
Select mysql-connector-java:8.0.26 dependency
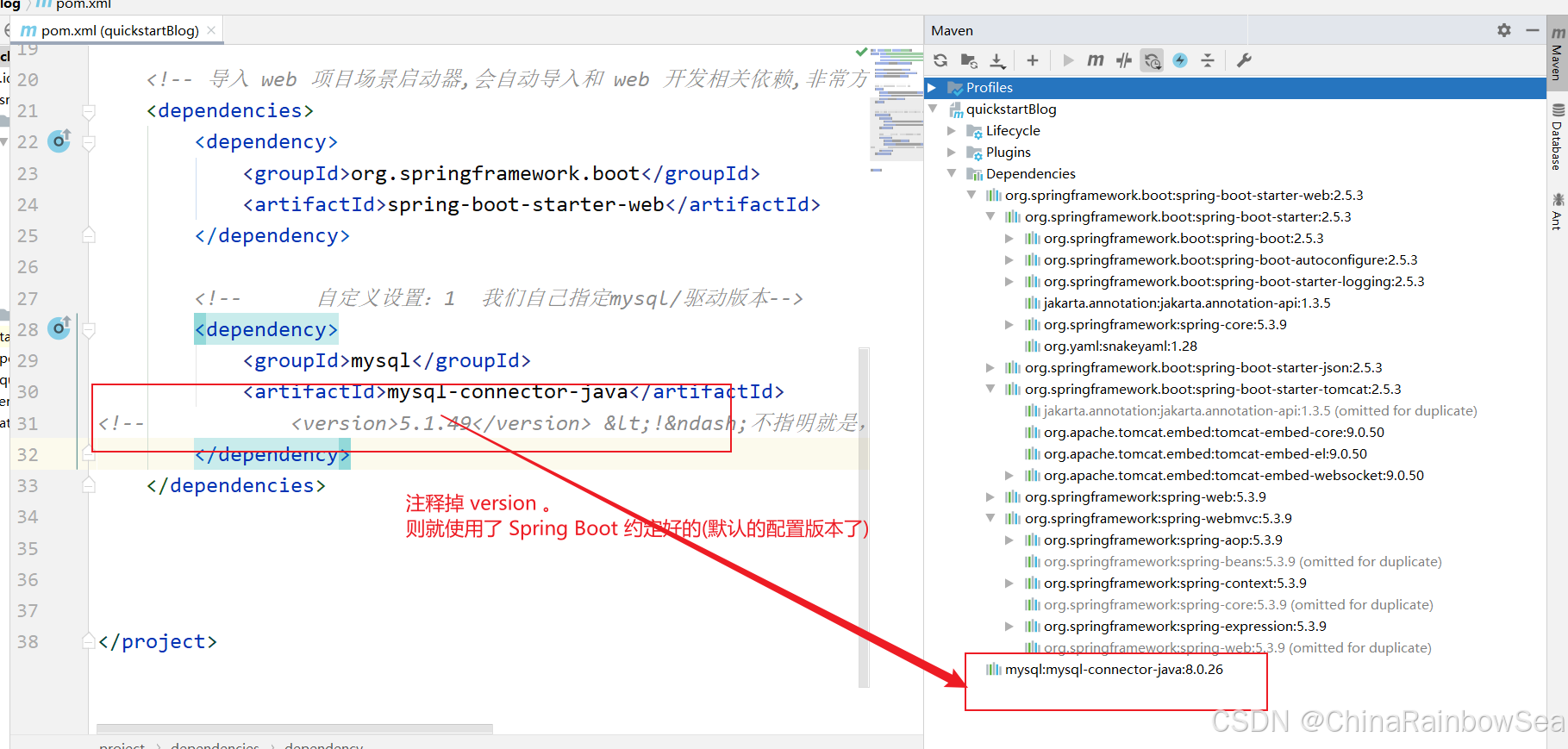1114,670
